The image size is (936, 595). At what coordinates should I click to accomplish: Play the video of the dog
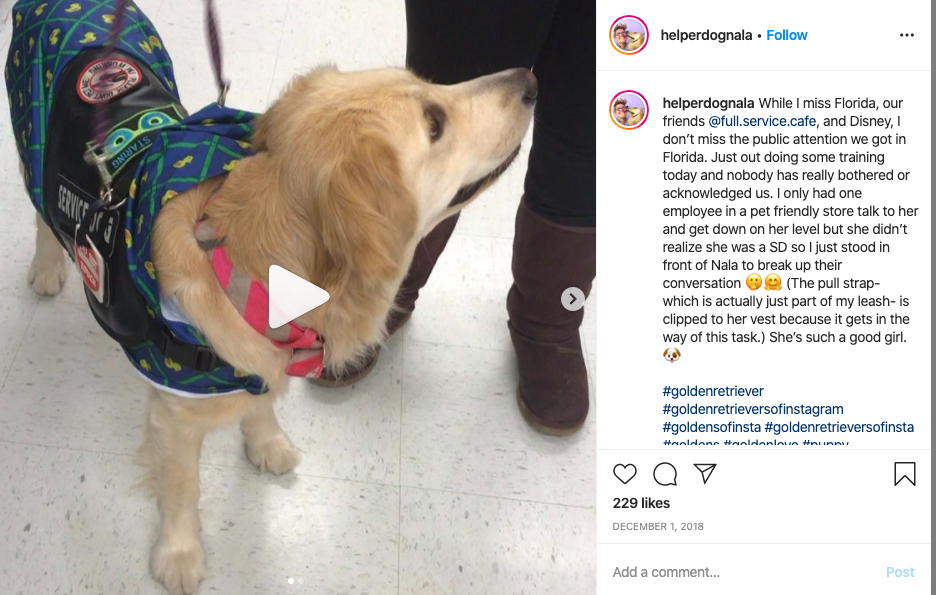pos(298,297)
